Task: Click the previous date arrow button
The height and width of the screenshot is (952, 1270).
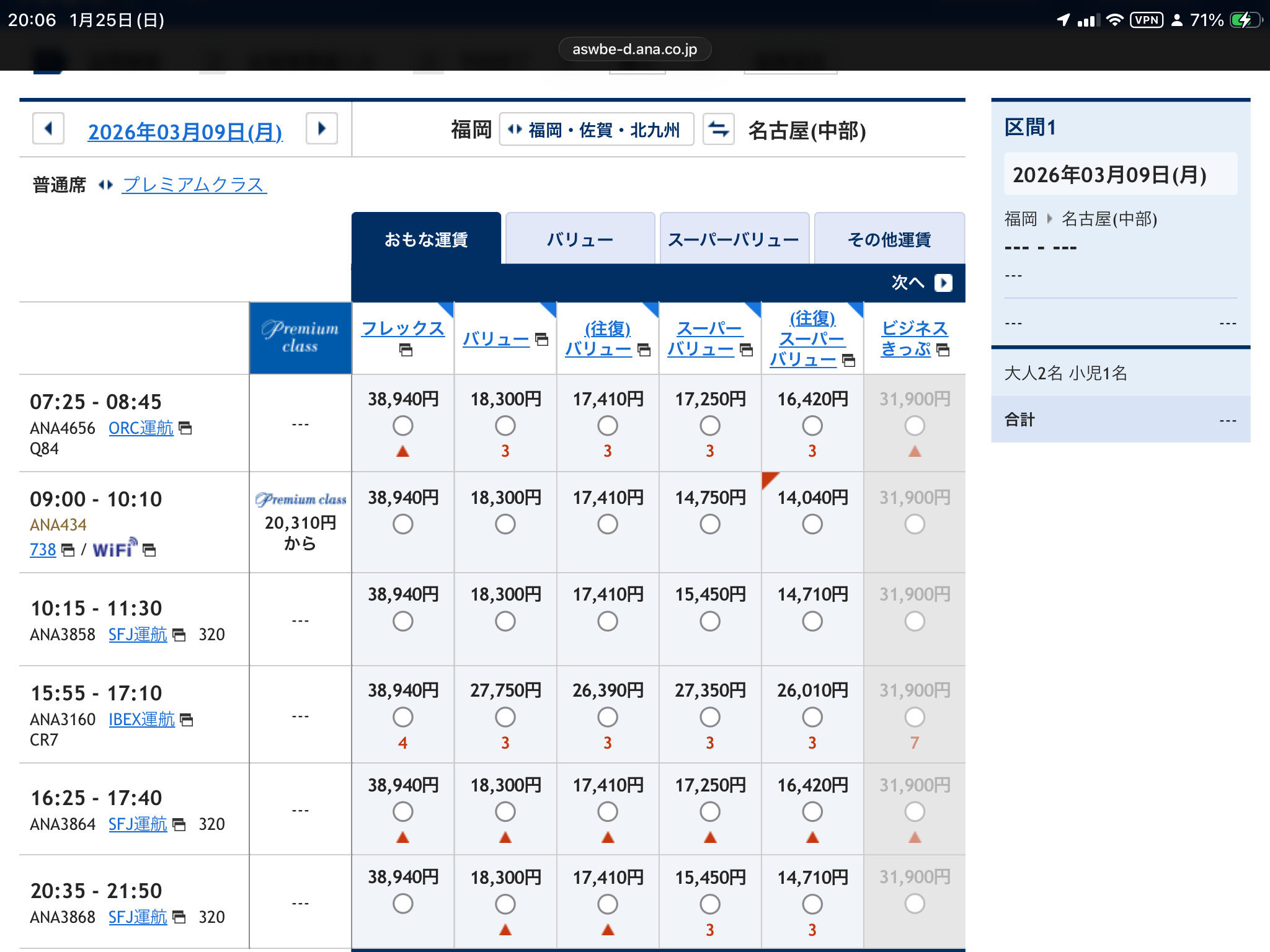Action: (x=48, y=129)
